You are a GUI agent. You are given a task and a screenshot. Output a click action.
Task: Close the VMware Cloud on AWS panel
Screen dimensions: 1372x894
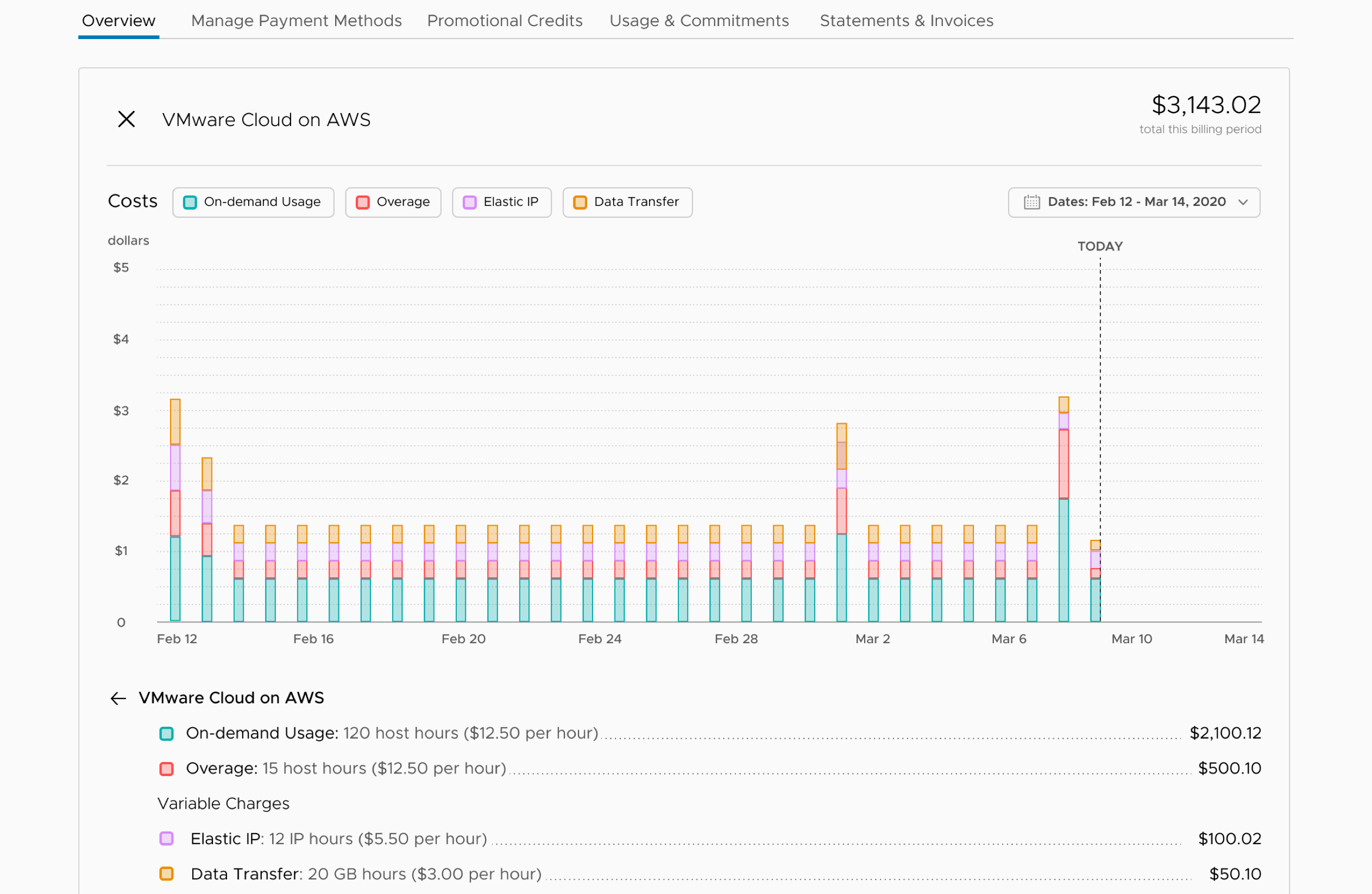pos(126,119)
